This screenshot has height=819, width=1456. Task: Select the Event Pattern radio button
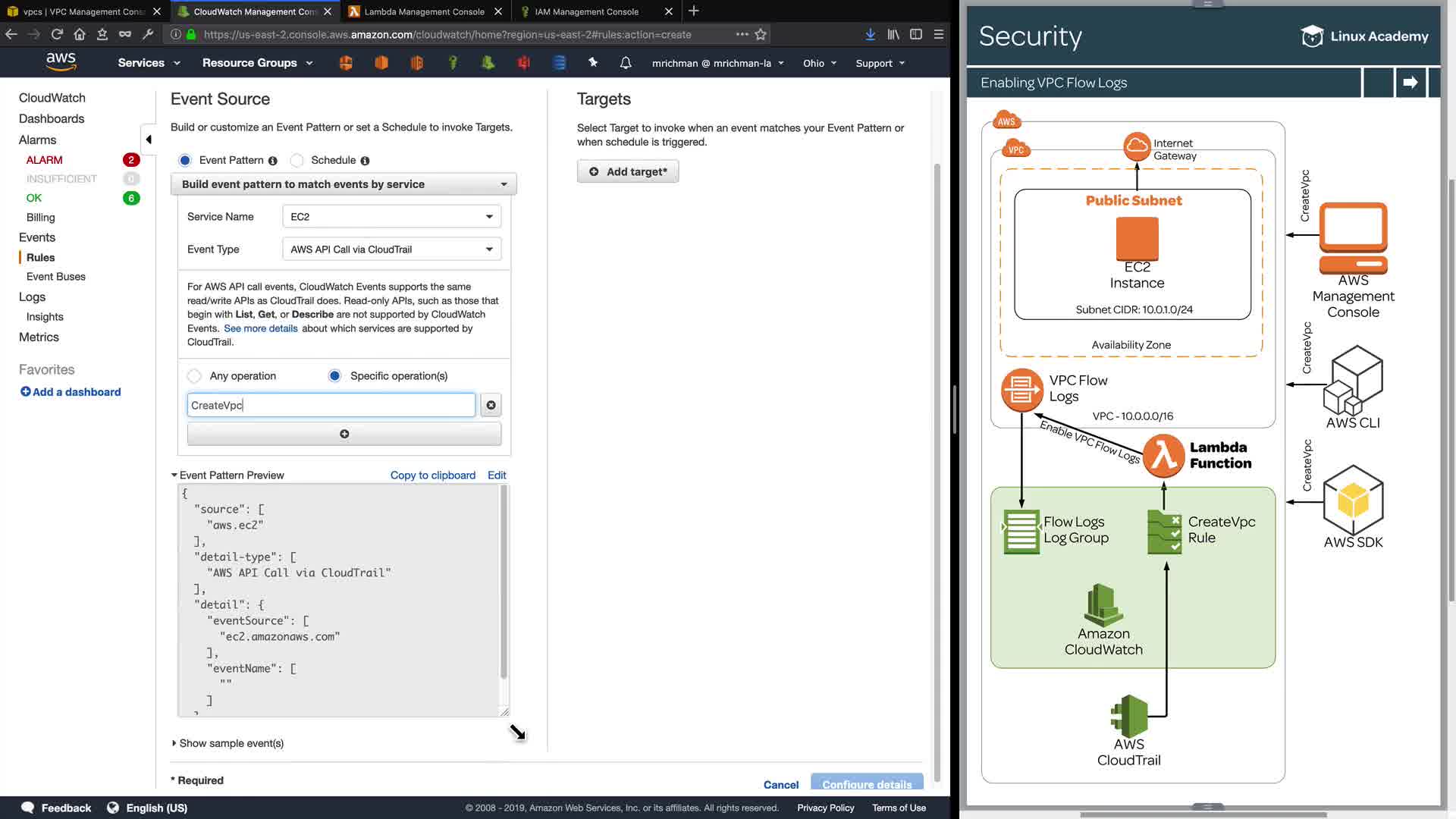185,161
